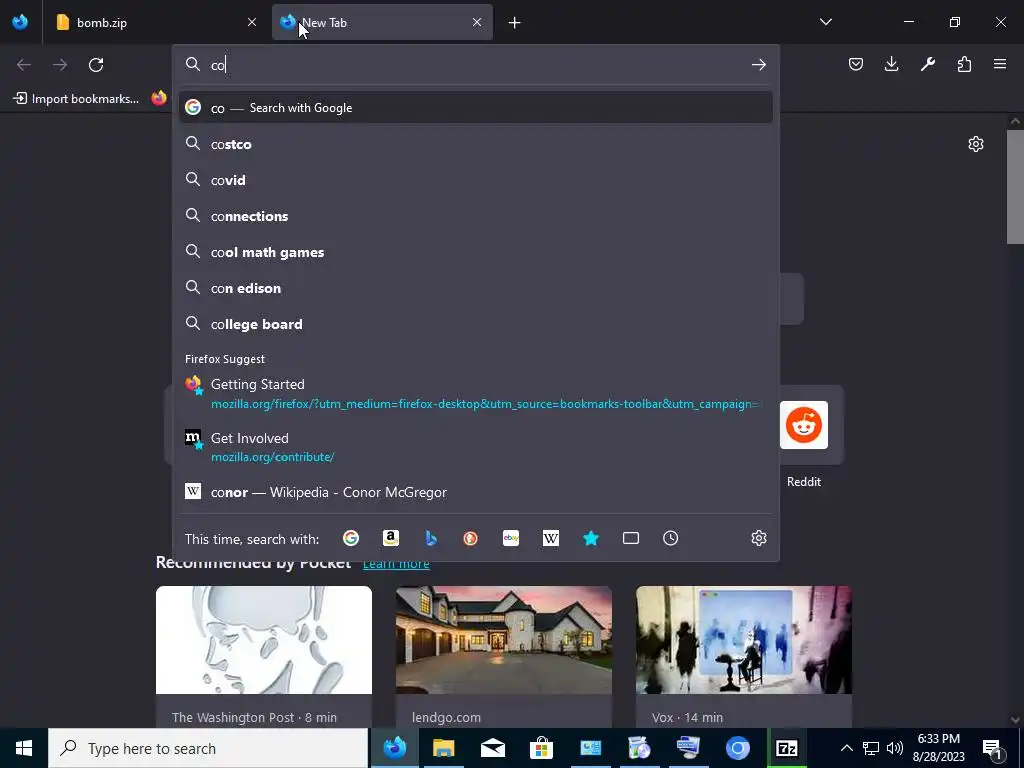Open the 7-Zip taskbar icon
Screen dimensions: 1024x768
pyautogui.click(x=786, y=748)
